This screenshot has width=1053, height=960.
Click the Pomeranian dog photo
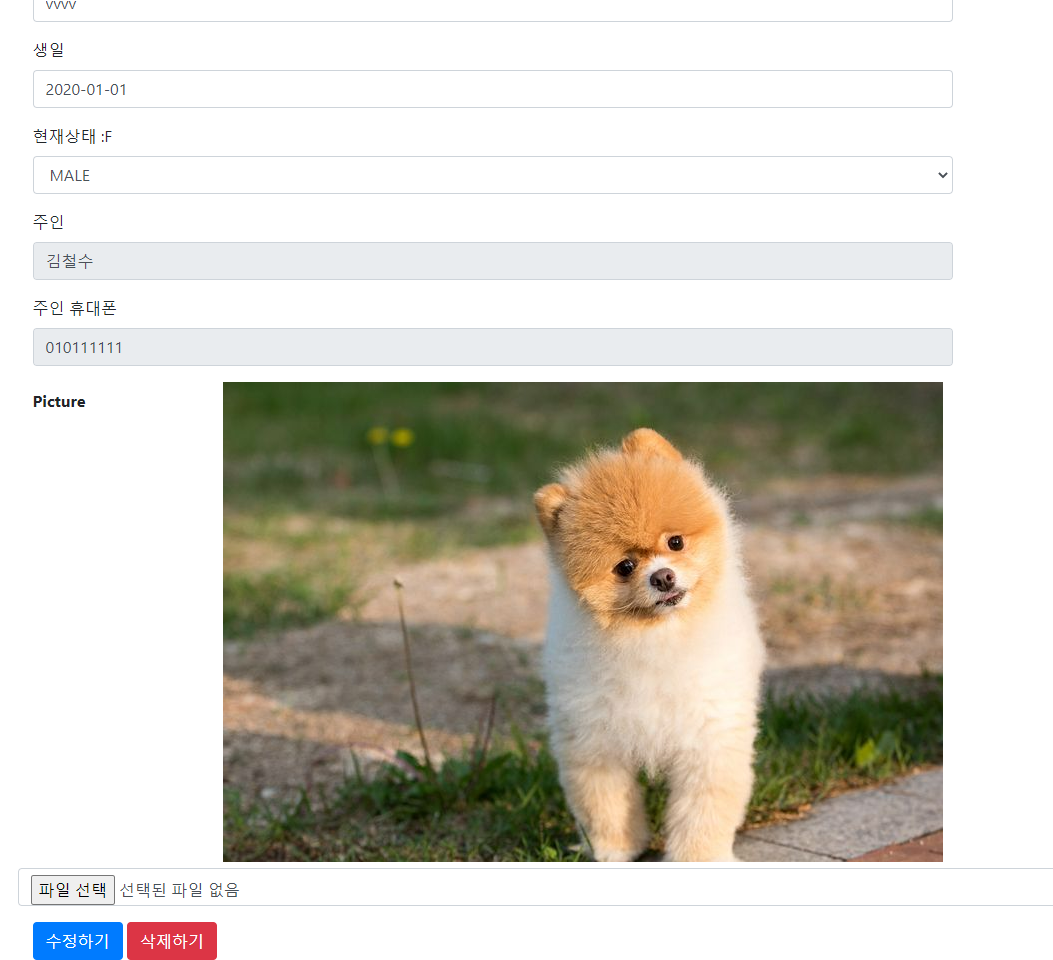[582, 620]
